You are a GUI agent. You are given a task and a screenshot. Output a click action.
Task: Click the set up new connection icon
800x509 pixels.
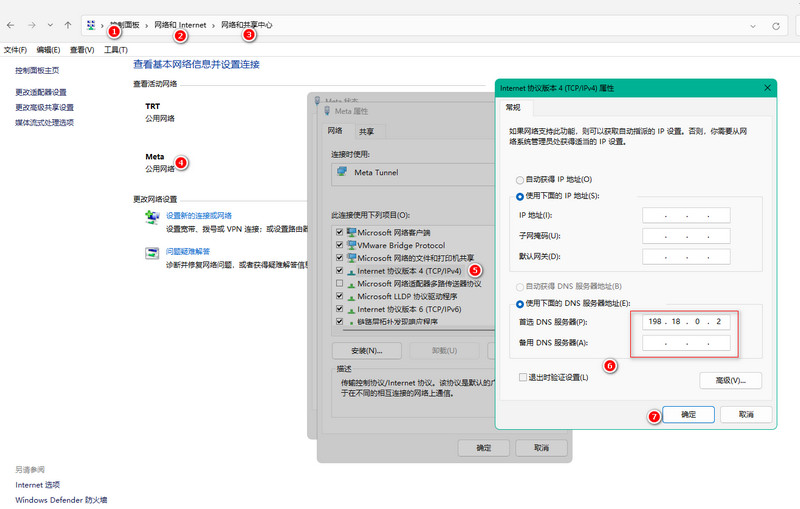click(x=151, y=217)
